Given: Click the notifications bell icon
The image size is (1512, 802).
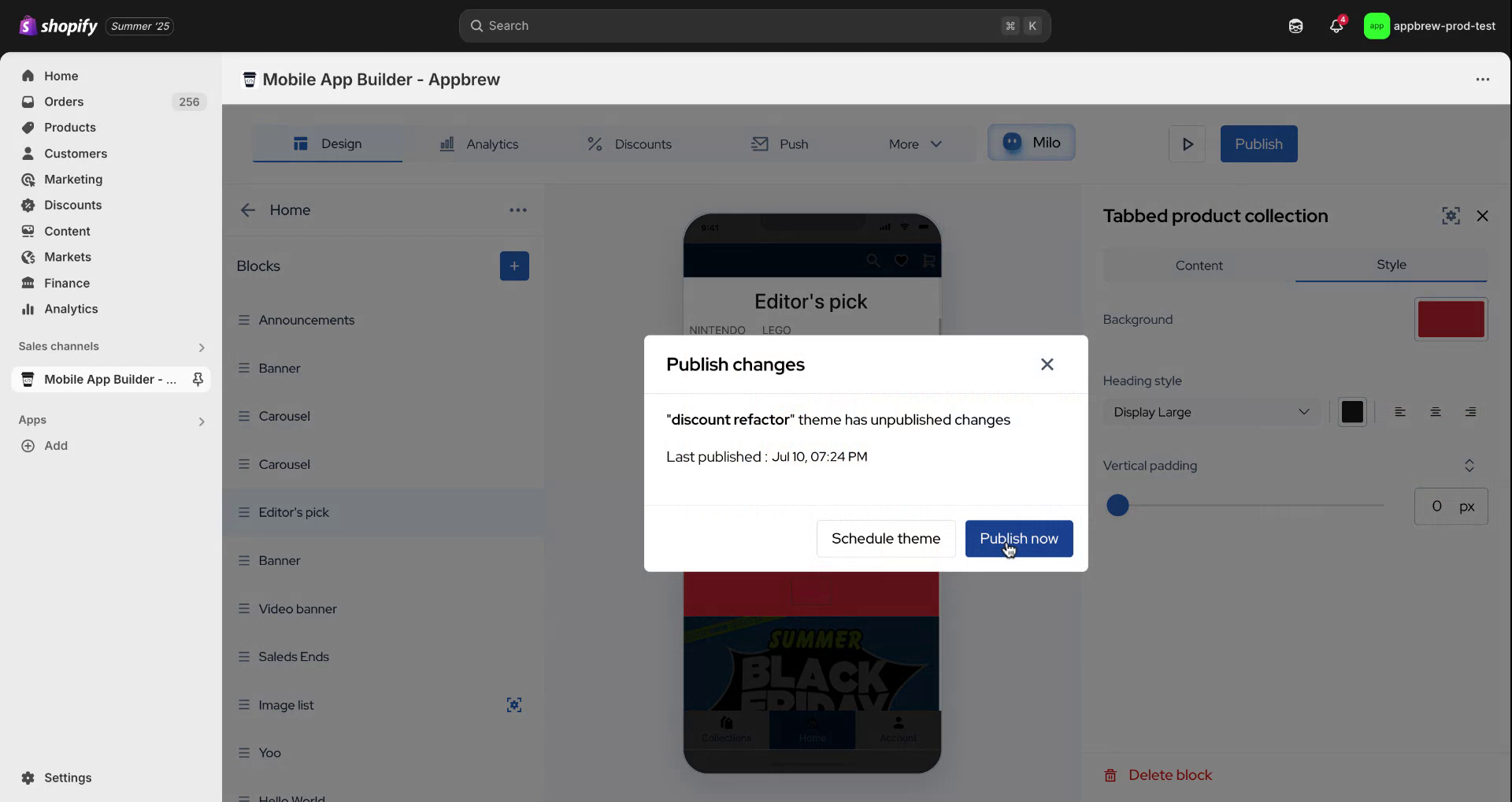Looking at the screenshot, I should point(1336,26).
